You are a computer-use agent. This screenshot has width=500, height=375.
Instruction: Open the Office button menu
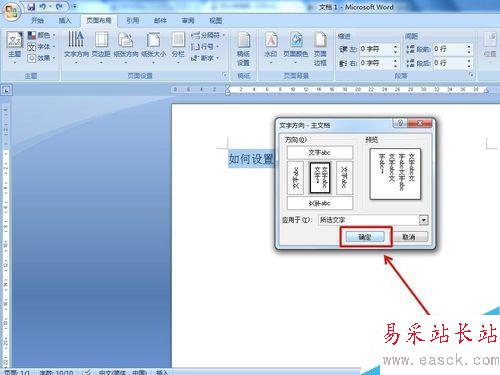[11, 12]
